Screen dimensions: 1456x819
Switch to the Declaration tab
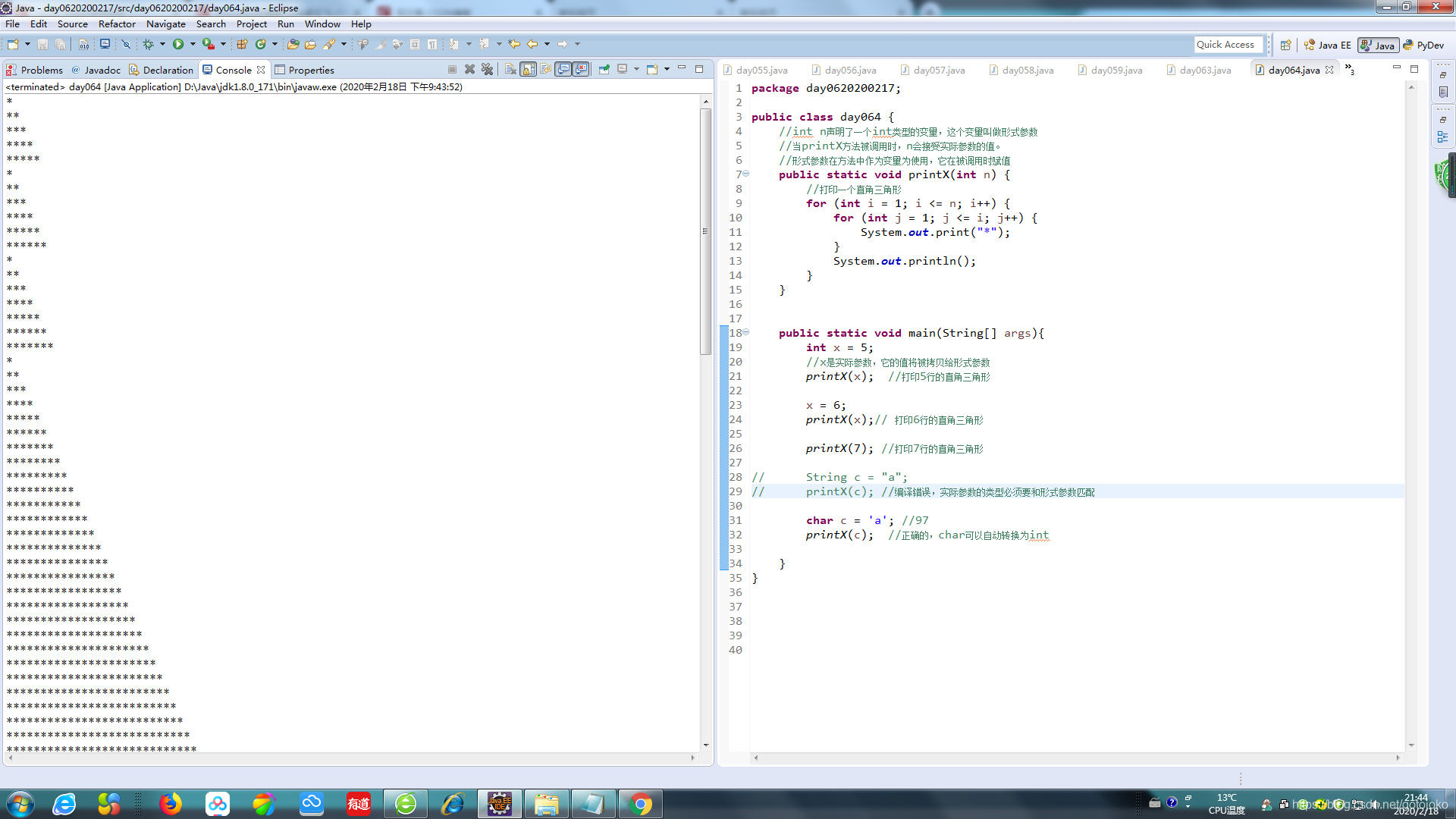[x=162, y=70]
